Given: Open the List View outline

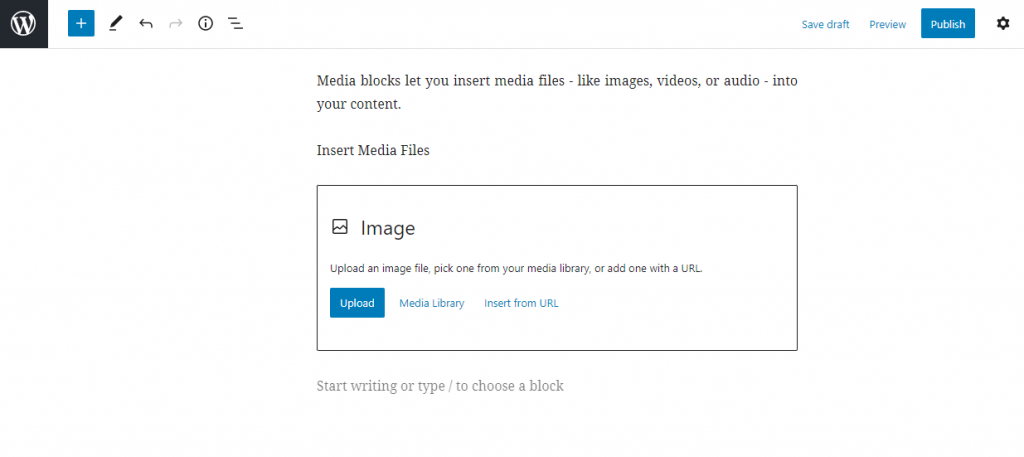Looking at the screenshot, I should pyautogui.click(x=235, y=24).
